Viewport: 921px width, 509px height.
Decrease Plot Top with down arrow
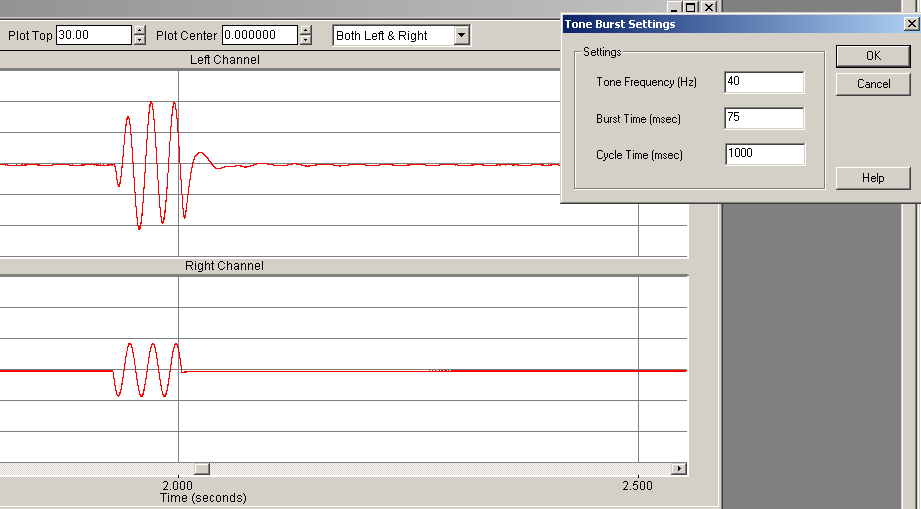[x=139, y=40]
